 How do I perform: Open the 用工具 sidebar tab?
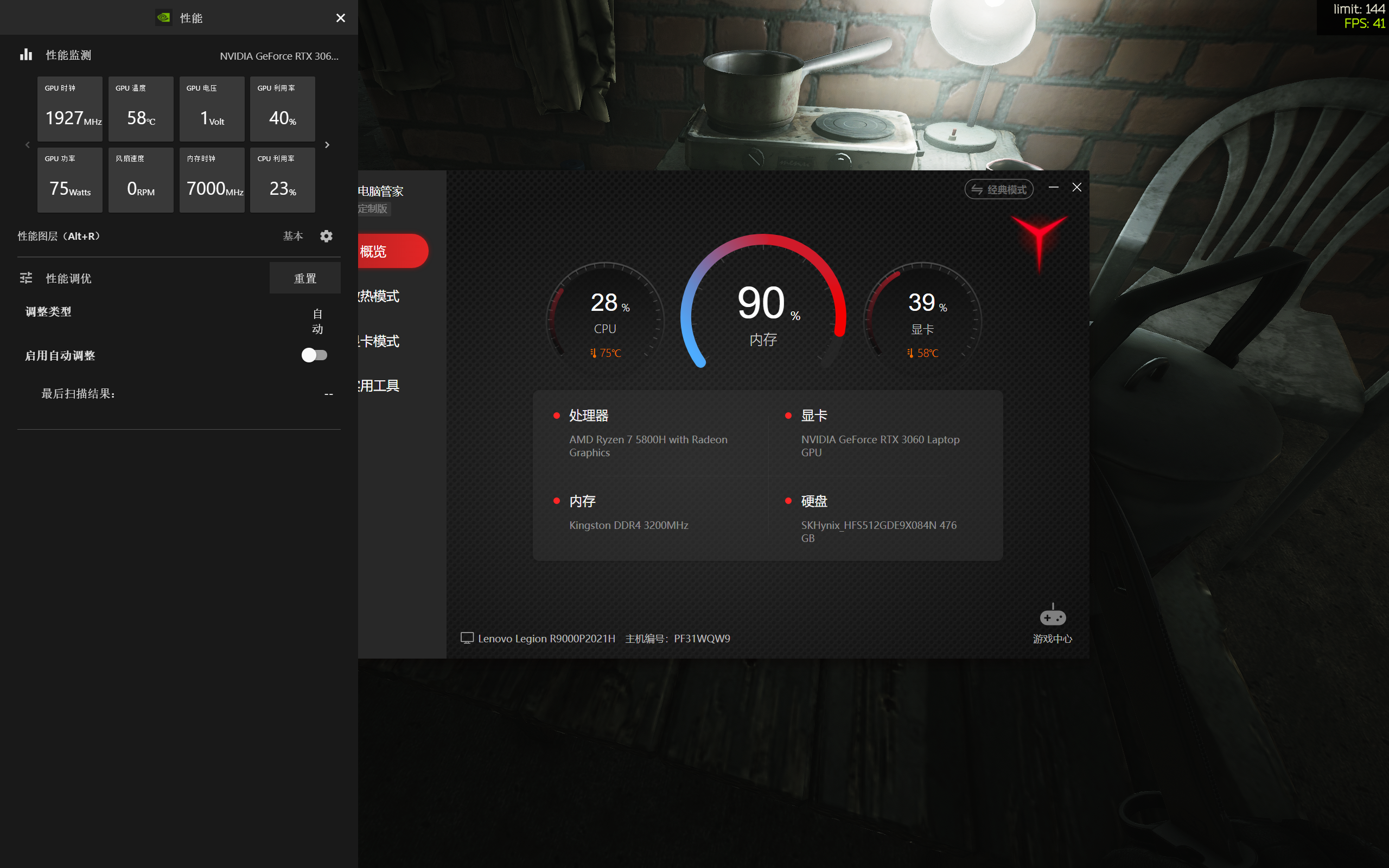(x=379, y=386)
